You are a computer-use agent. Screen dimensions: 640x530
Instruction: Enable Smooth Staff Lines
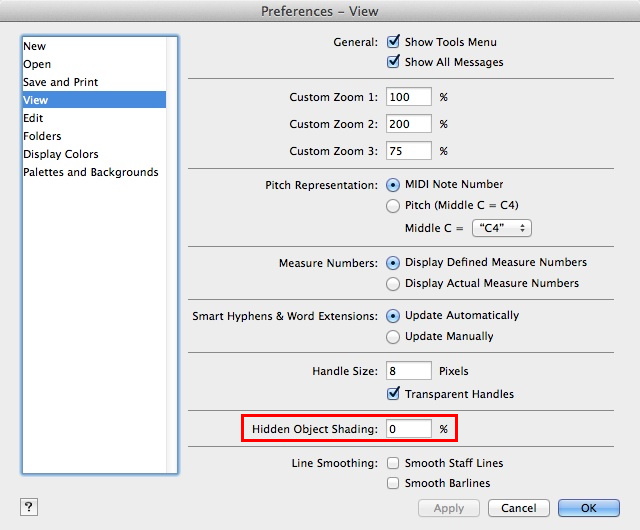click(394, 463)
